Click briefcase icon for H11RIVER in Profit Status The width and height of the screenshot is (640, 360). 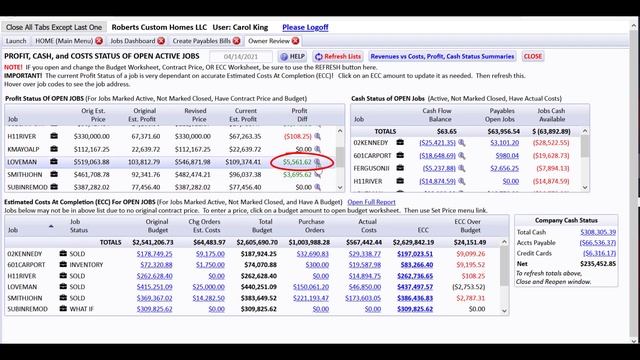(54, 136)
